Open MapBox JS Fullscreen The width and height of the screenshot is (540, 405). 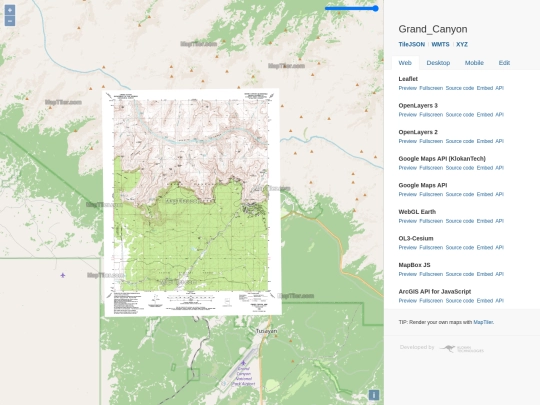[x=431, y=274]
